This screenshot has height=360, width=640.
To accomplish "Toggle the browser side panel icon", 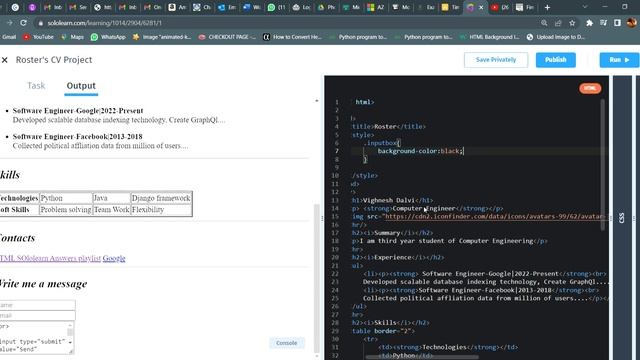I will click(617, 23).
